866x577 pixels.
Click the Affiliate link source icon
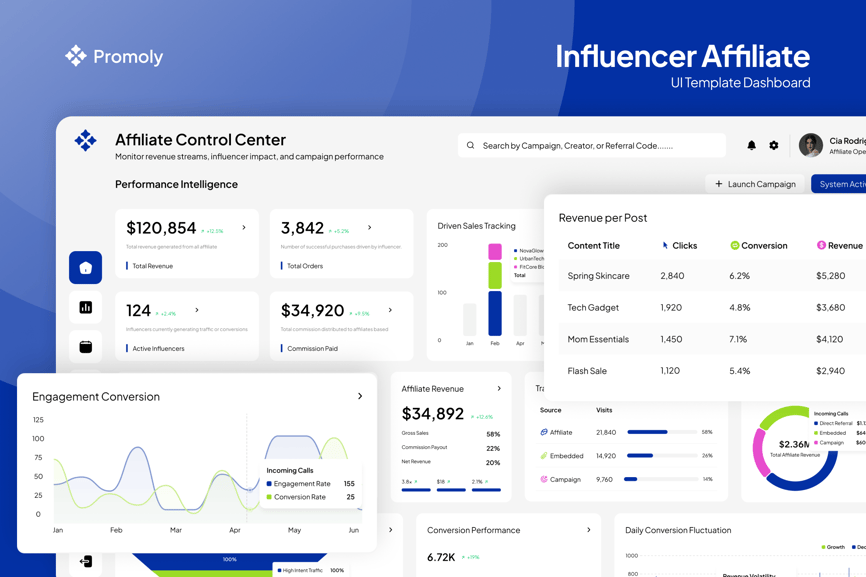pos(544,432)
